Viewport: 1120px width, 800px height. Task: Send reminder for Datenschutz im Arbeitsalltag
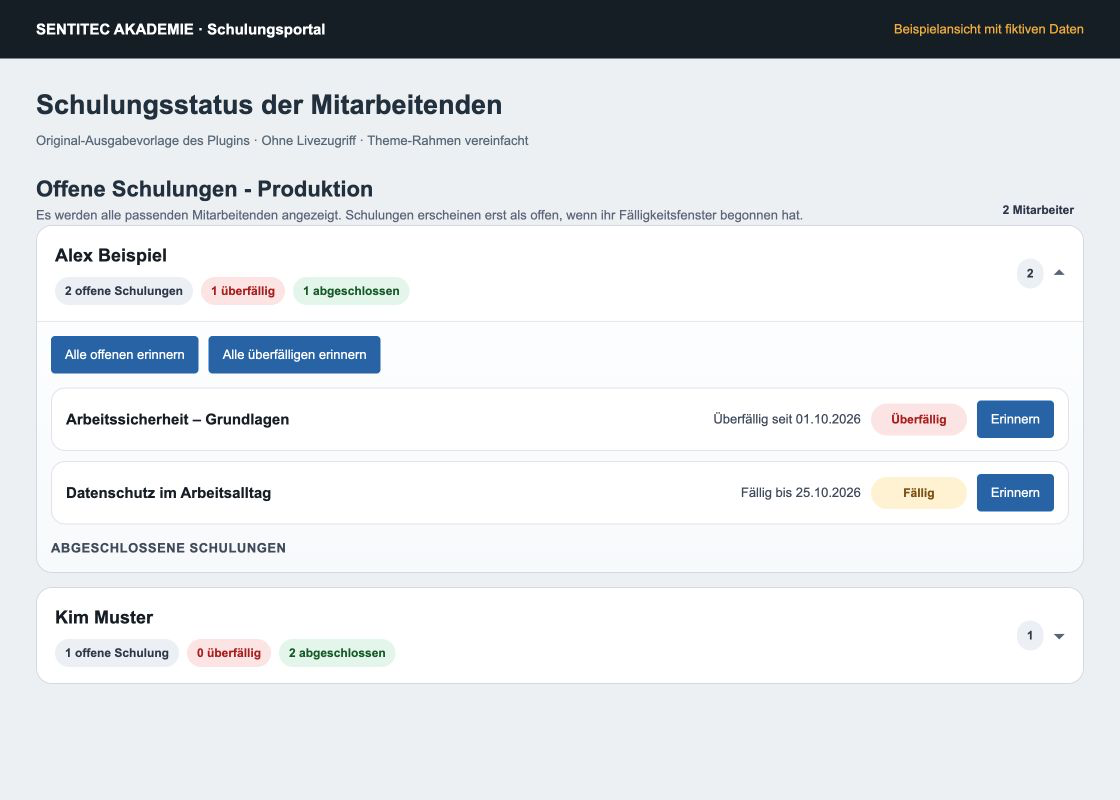click(1015, 493)
